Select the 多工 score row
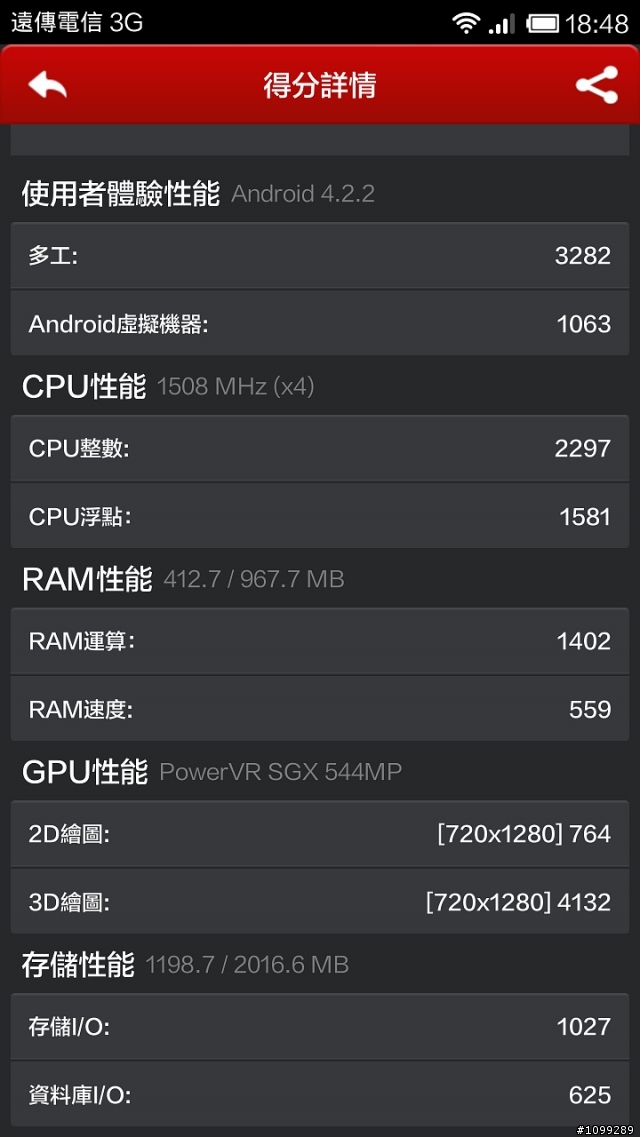Viewport: 640px width, 1138px height. tap(320, 255)
